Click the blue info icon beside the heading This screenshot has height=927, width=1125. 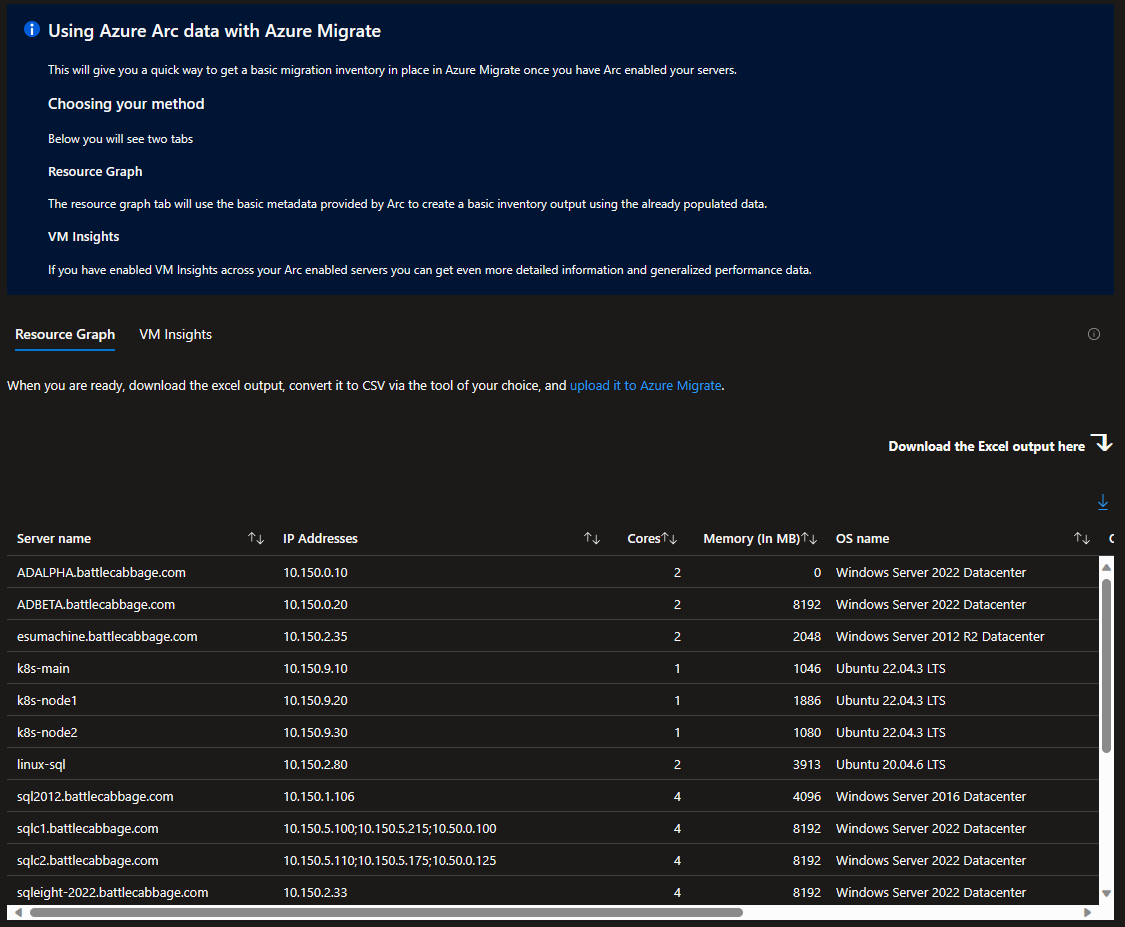pos(32,29)
